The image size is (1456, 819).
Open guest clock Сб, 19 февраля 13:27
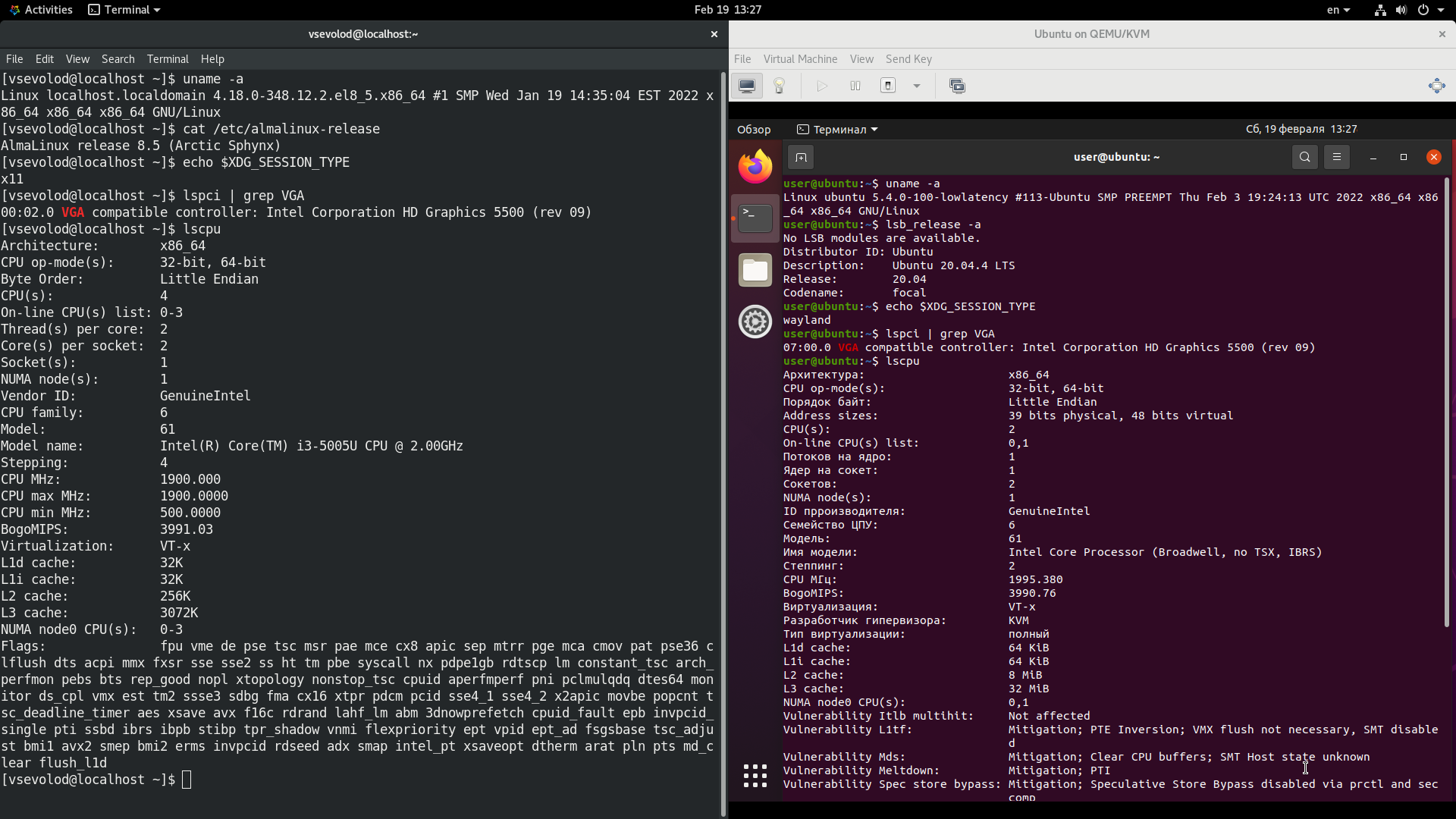[1301, 130]
